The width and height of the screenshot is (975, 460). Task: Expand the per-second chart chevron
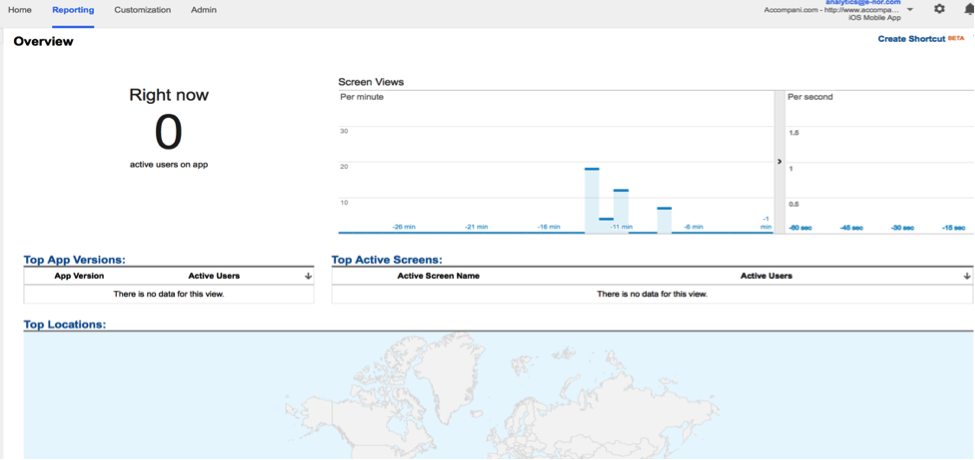779,162
